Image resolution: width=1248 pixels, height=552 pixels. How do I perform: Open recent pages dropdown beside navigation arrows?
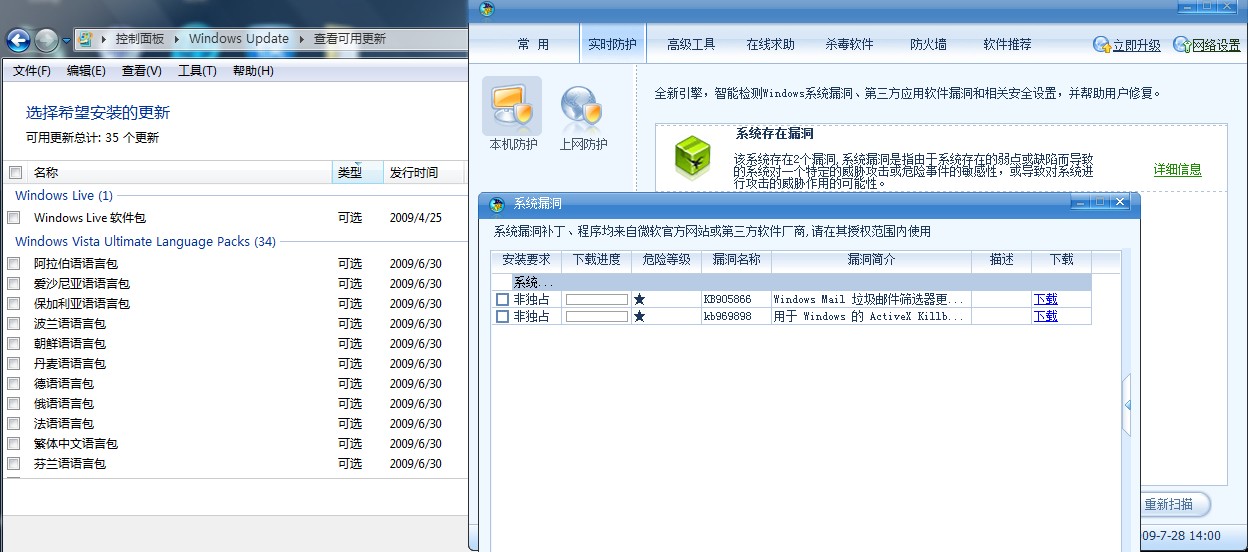click(66, 41)
